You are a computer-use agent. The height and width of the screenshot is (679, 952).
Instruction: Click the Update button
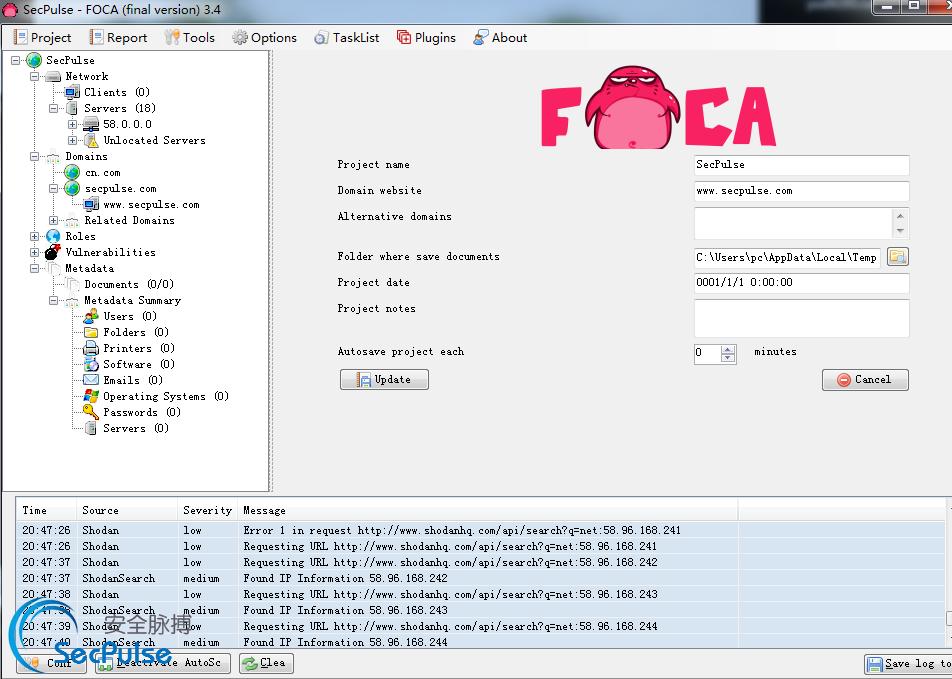[384, 380]
